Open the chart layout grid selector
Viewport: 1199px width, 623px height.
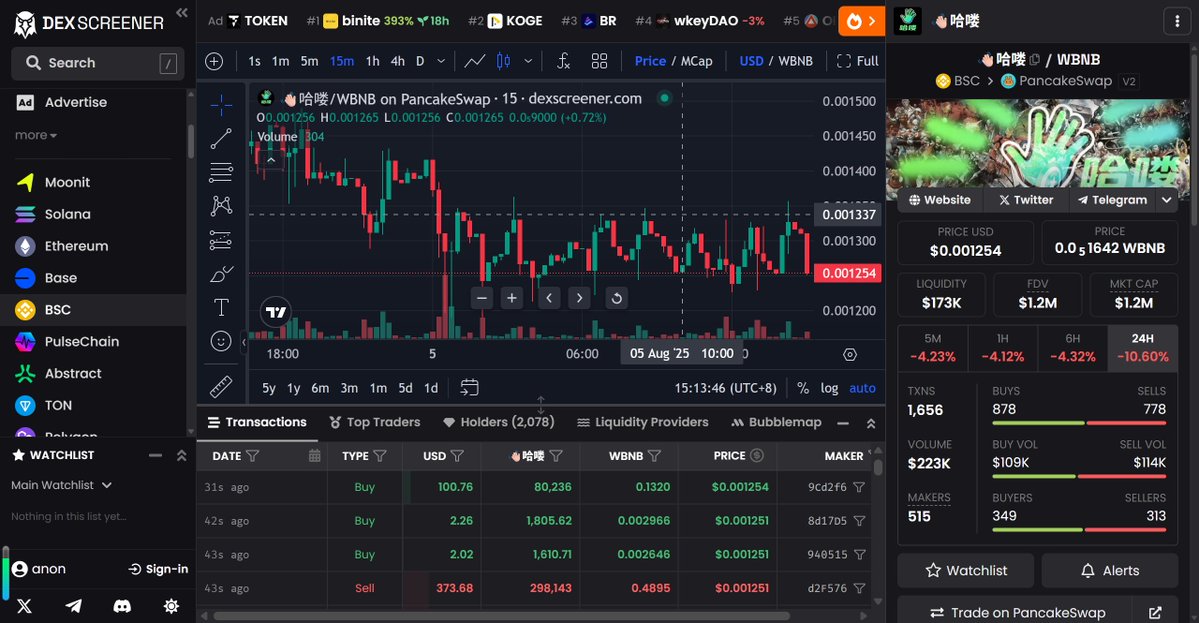pyautogui.click(x=600, y=61)
